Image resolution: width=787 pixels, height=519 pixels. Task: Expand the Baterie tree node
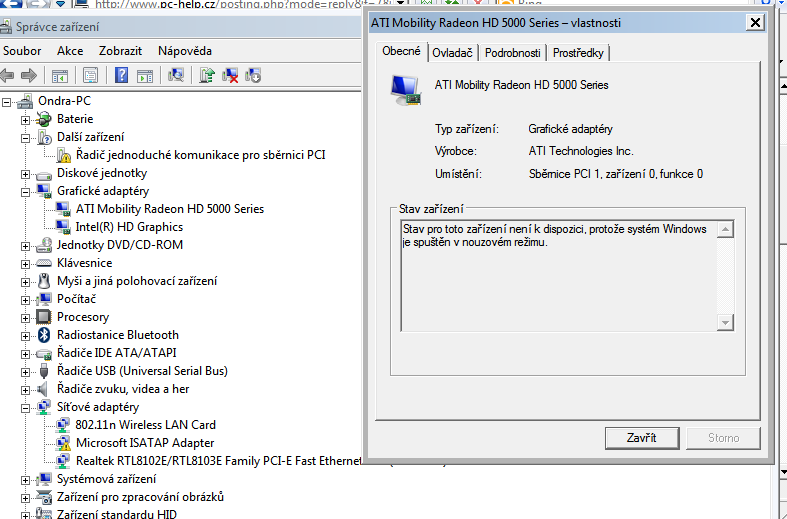click(26, 119)
